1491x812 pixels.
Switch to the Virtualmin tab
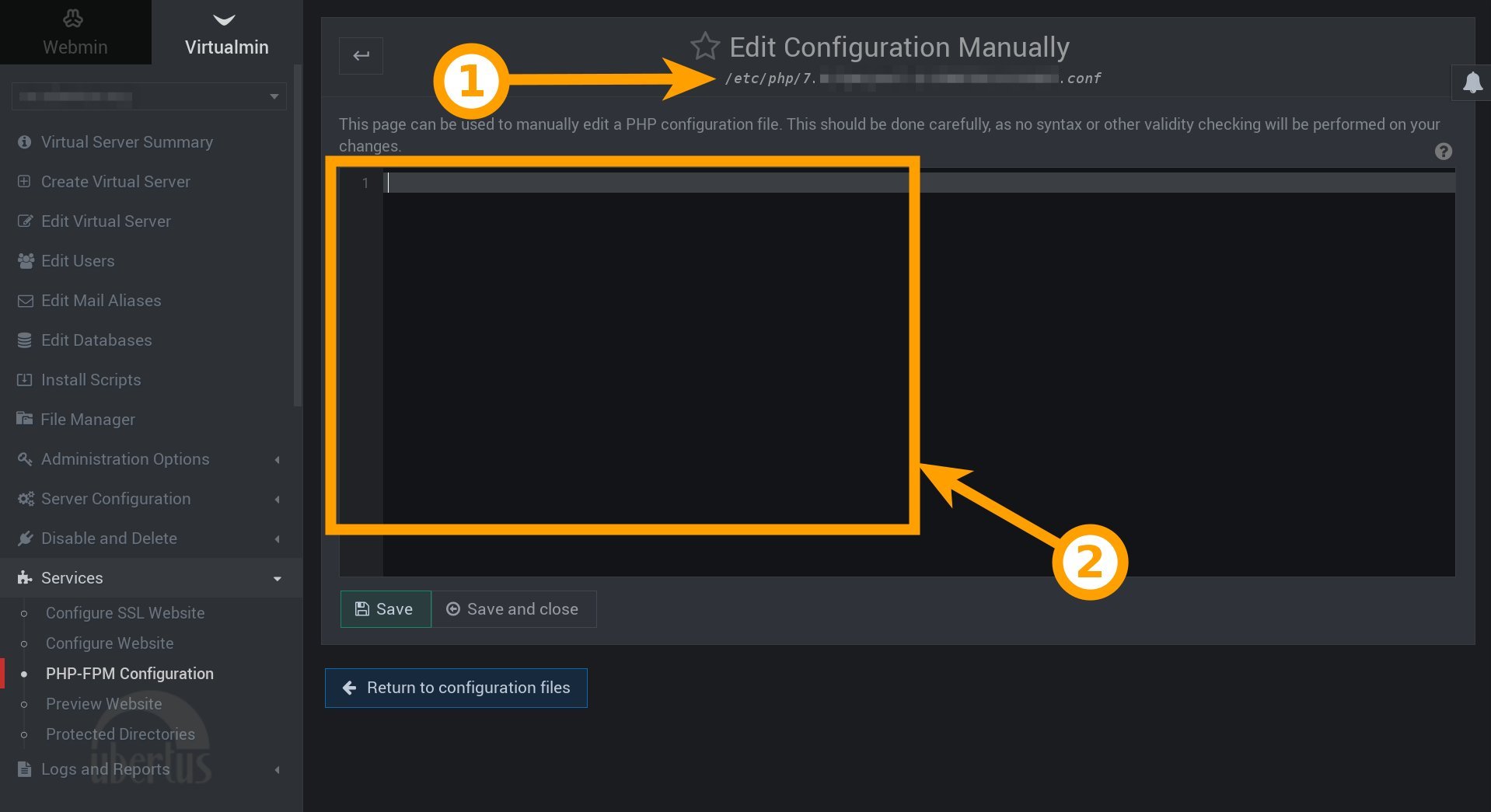[x=225, y=31]
